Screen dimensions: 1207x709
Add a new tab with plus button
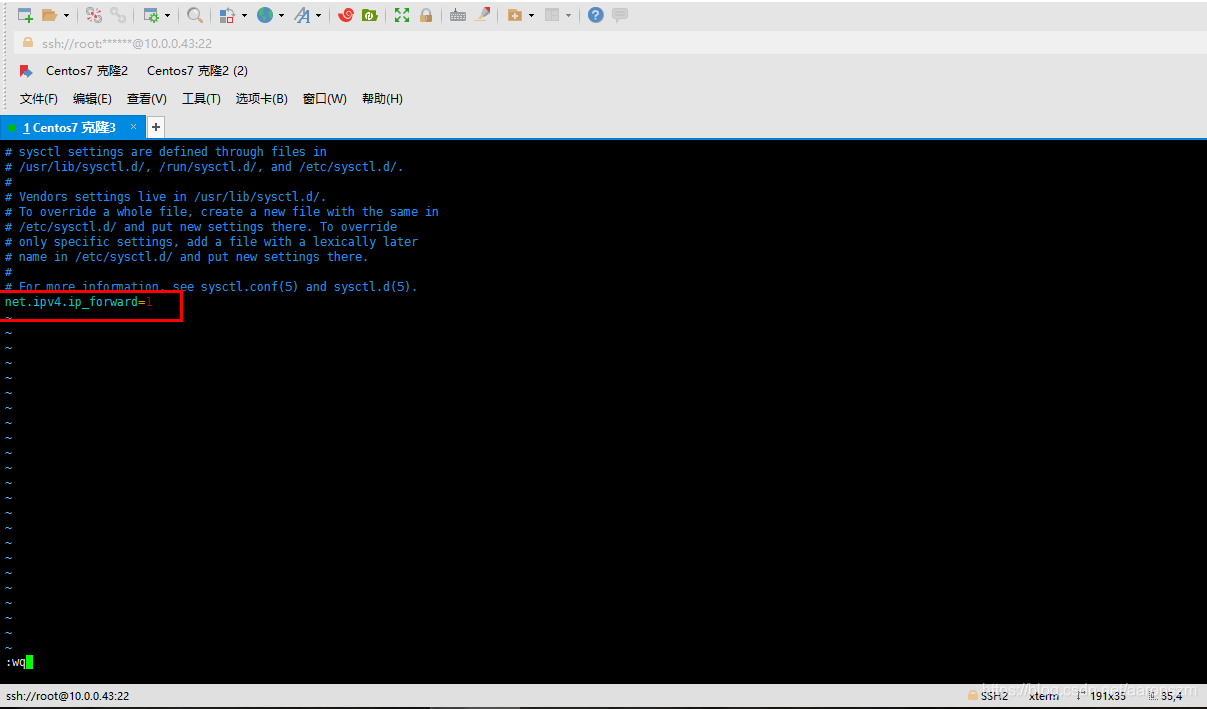(x=156, y=127)
